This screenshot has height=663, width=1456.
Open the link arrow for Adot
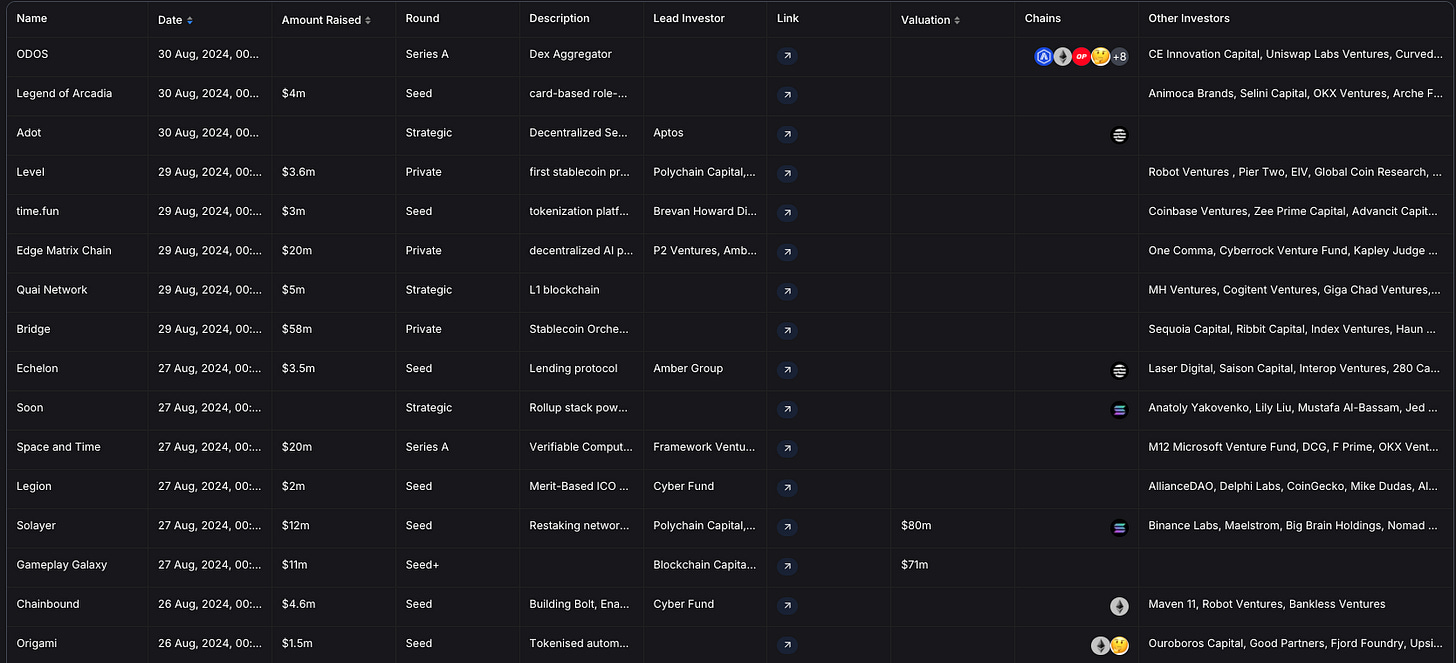tap(787, 135)
